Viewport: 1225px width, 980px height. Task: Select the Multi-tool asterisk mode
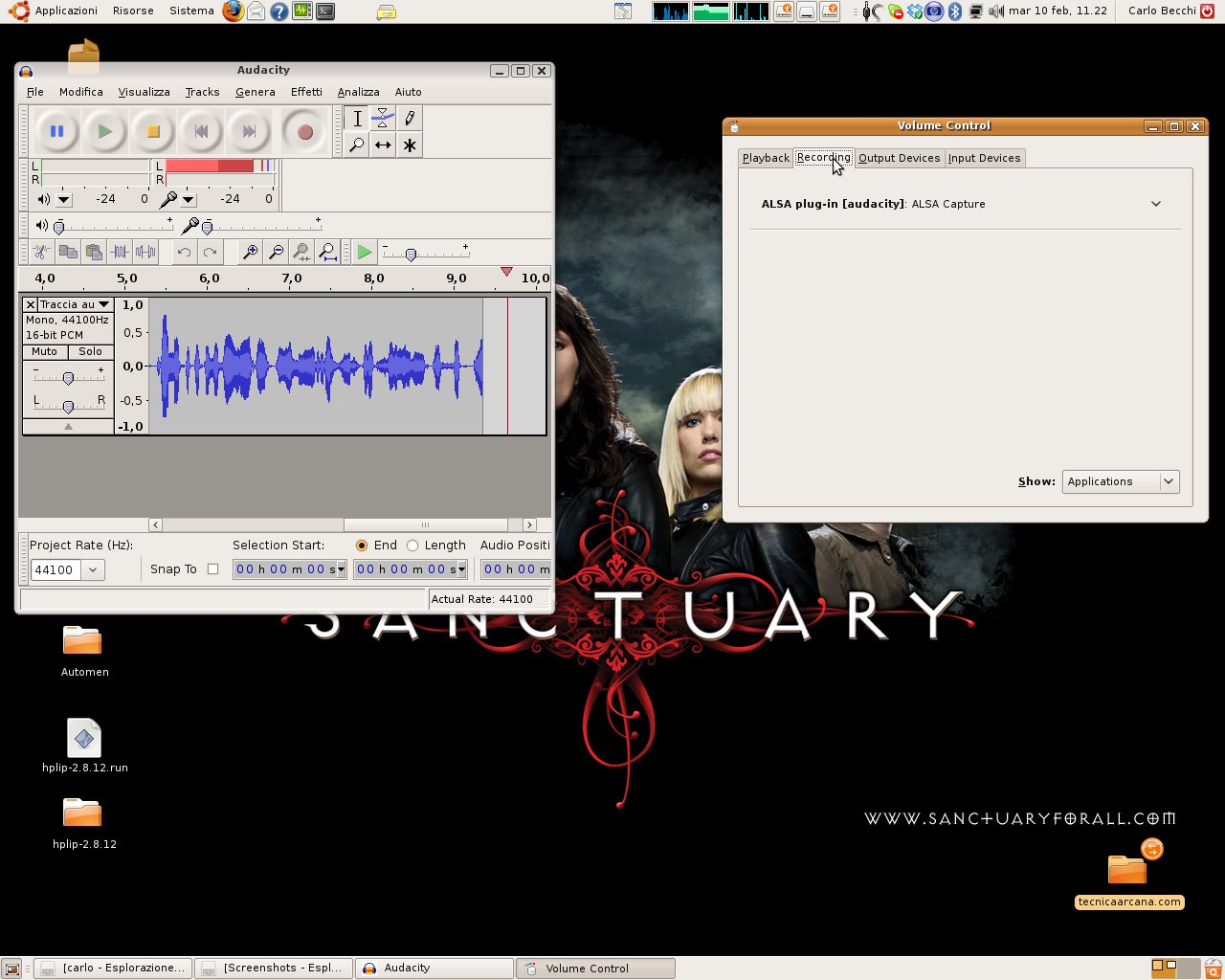click(410, 145)
